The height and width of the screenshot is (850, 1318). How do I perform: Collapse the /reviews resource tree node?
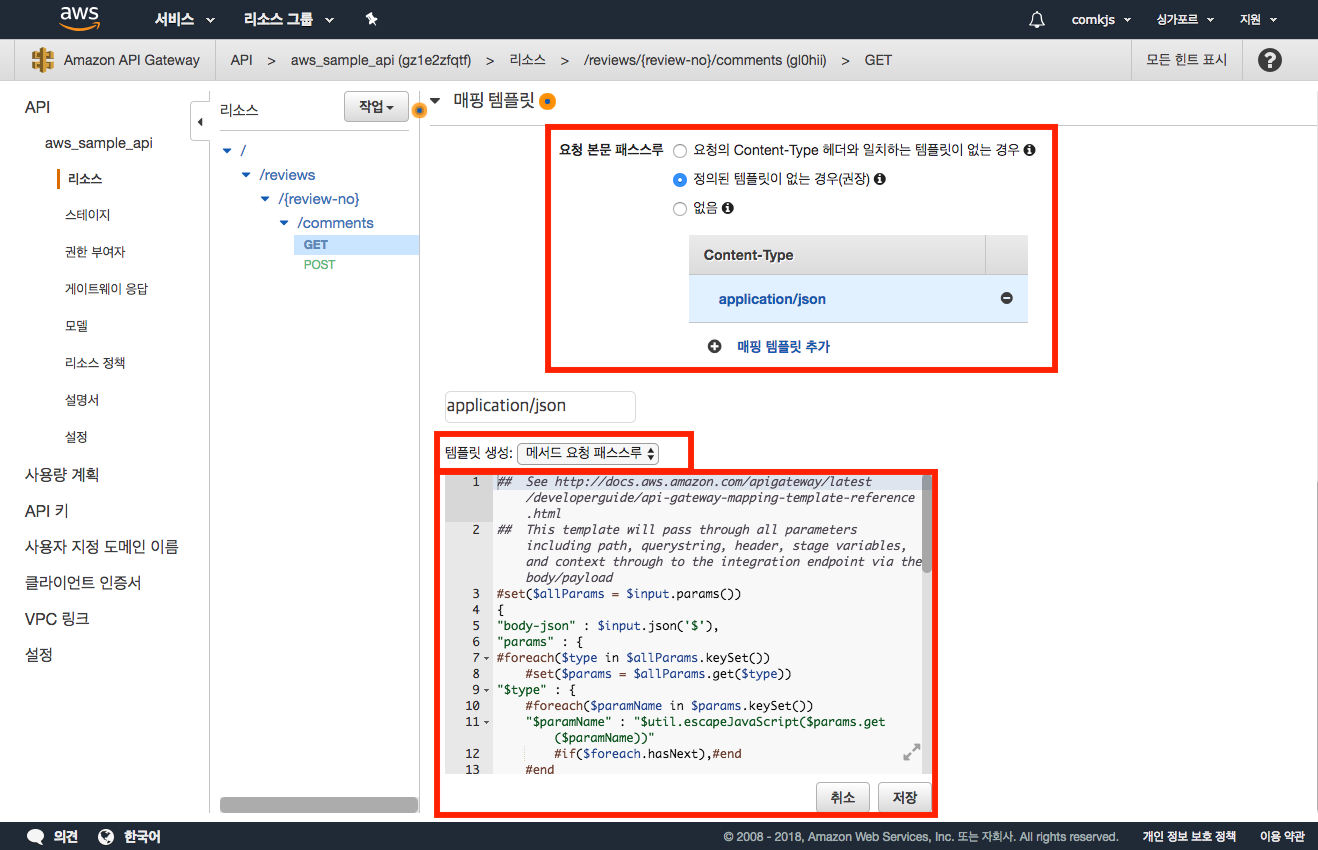coord(247,175)
